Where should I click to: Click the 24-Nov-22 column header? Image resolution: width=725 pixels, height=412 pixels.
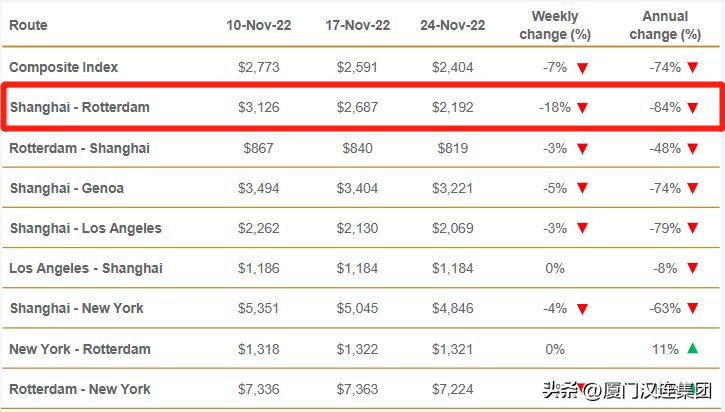[x=452, y=25]
